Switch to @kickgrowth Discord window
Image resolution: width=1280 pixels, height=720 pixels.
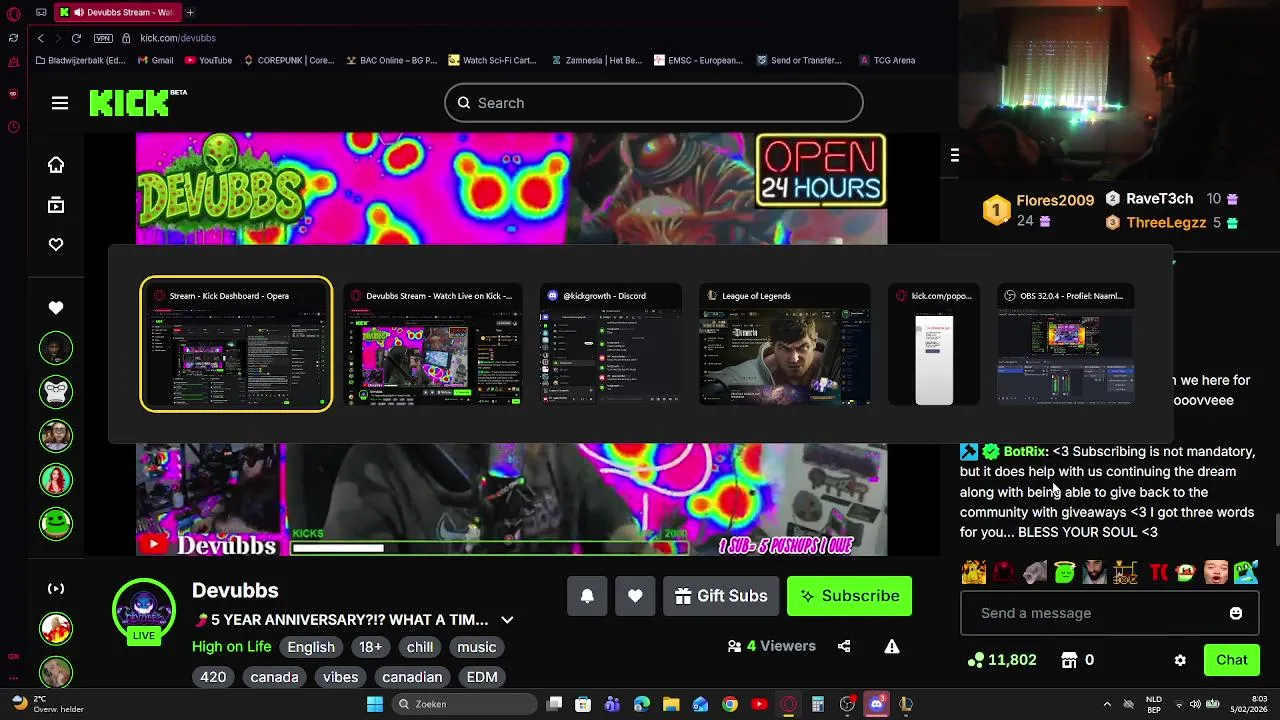pos(610,344)
